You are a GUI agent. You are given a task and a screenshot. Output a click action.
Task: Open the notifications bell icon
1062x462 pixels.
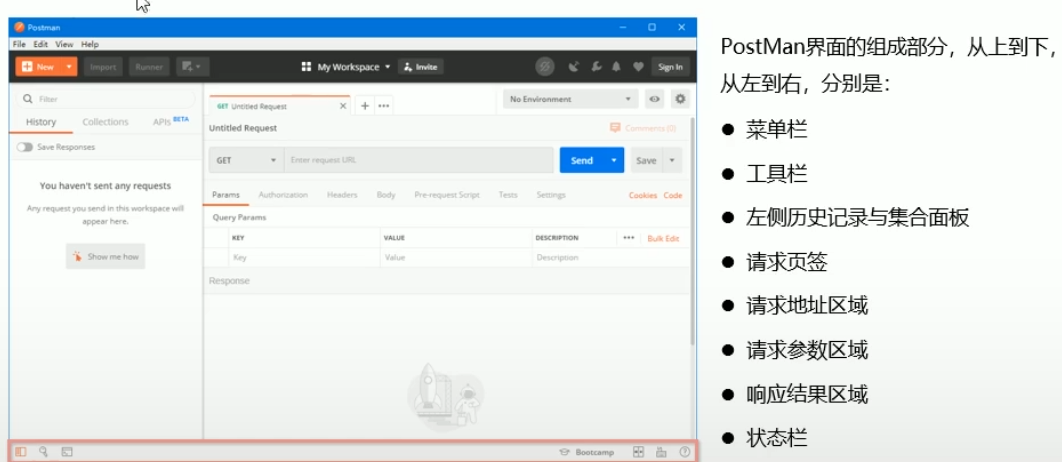(x=616, y=66)
